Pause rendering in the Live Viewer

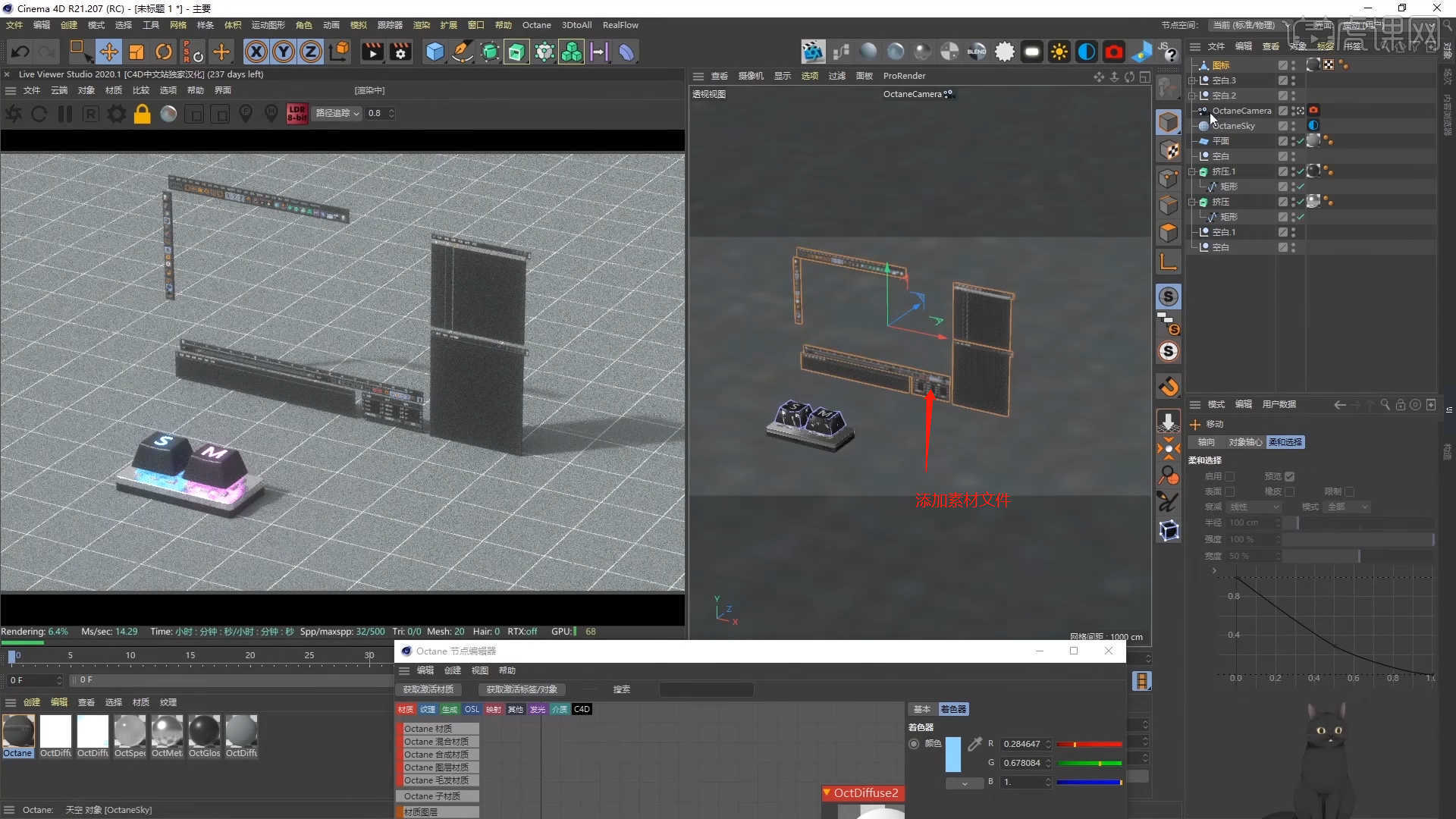(x=65, y=114)
